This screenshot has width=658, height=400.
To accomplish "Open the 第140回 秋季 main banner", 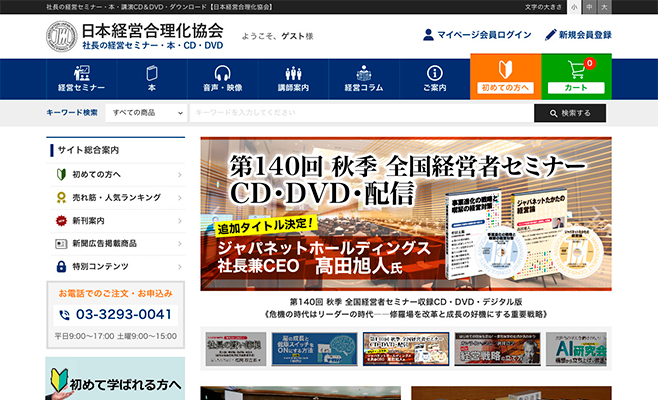I will pyautogui.click(x=406, y=214).
